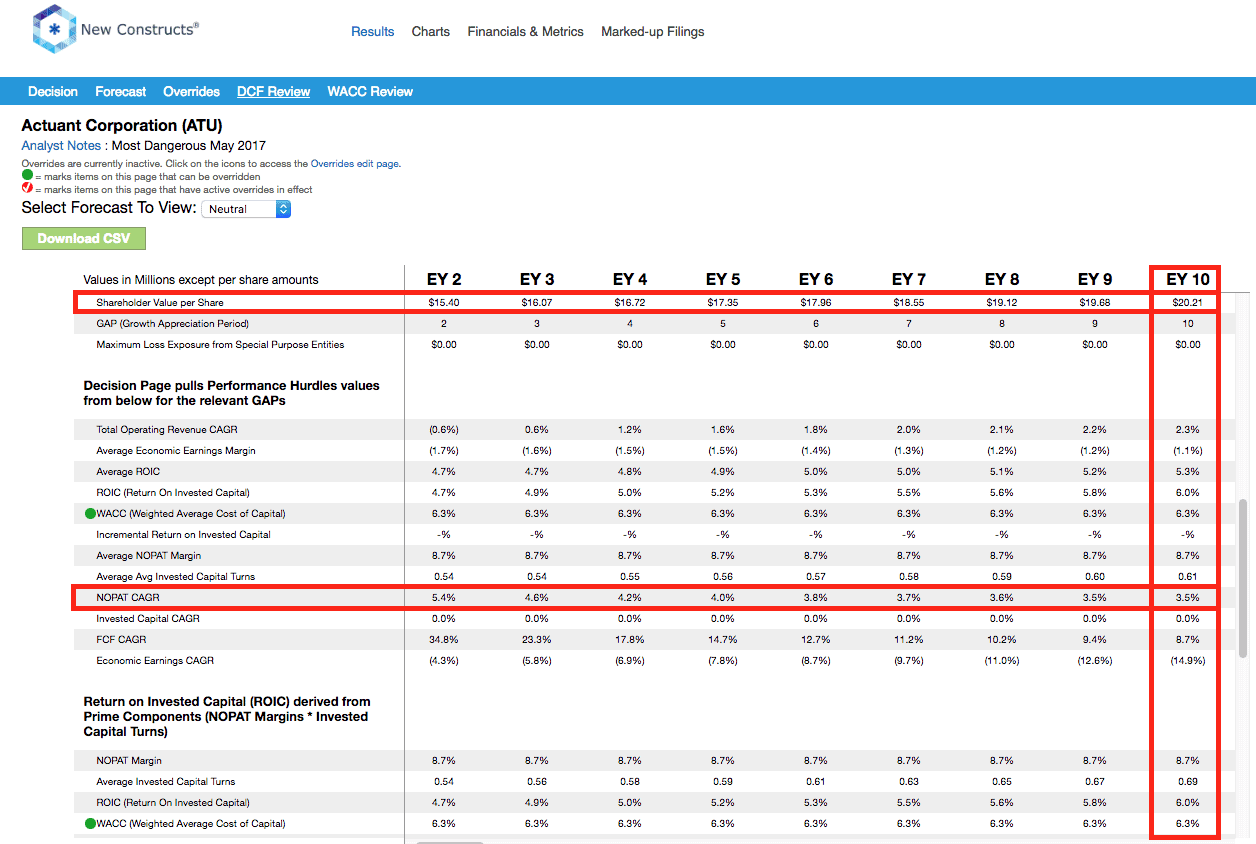The width and height of the screenshot is (1256, 844).
Task: Click the 23.3% FCF CAGR cell
Action: coord(537,640)
